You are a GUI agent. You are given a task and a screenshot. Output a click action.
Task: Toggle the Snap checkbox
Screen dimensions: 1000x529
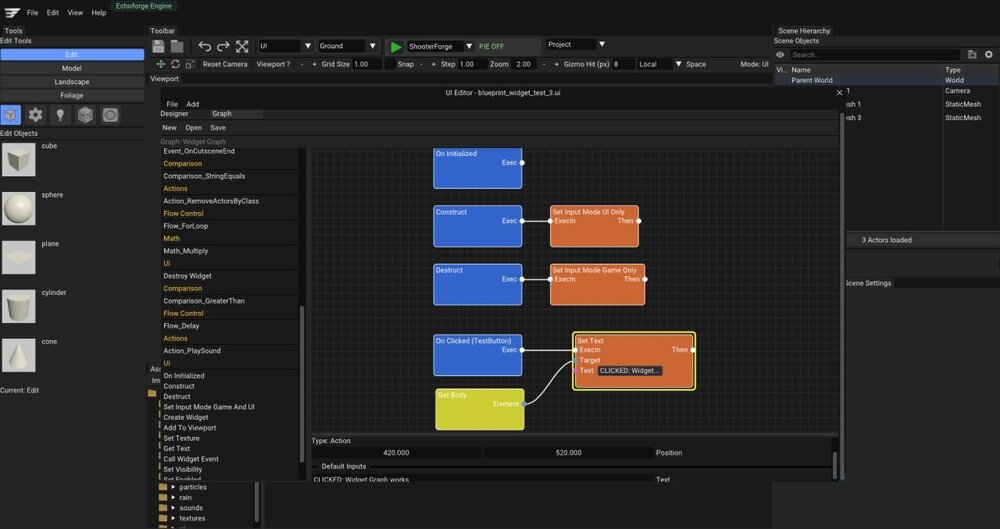point(390,64)
